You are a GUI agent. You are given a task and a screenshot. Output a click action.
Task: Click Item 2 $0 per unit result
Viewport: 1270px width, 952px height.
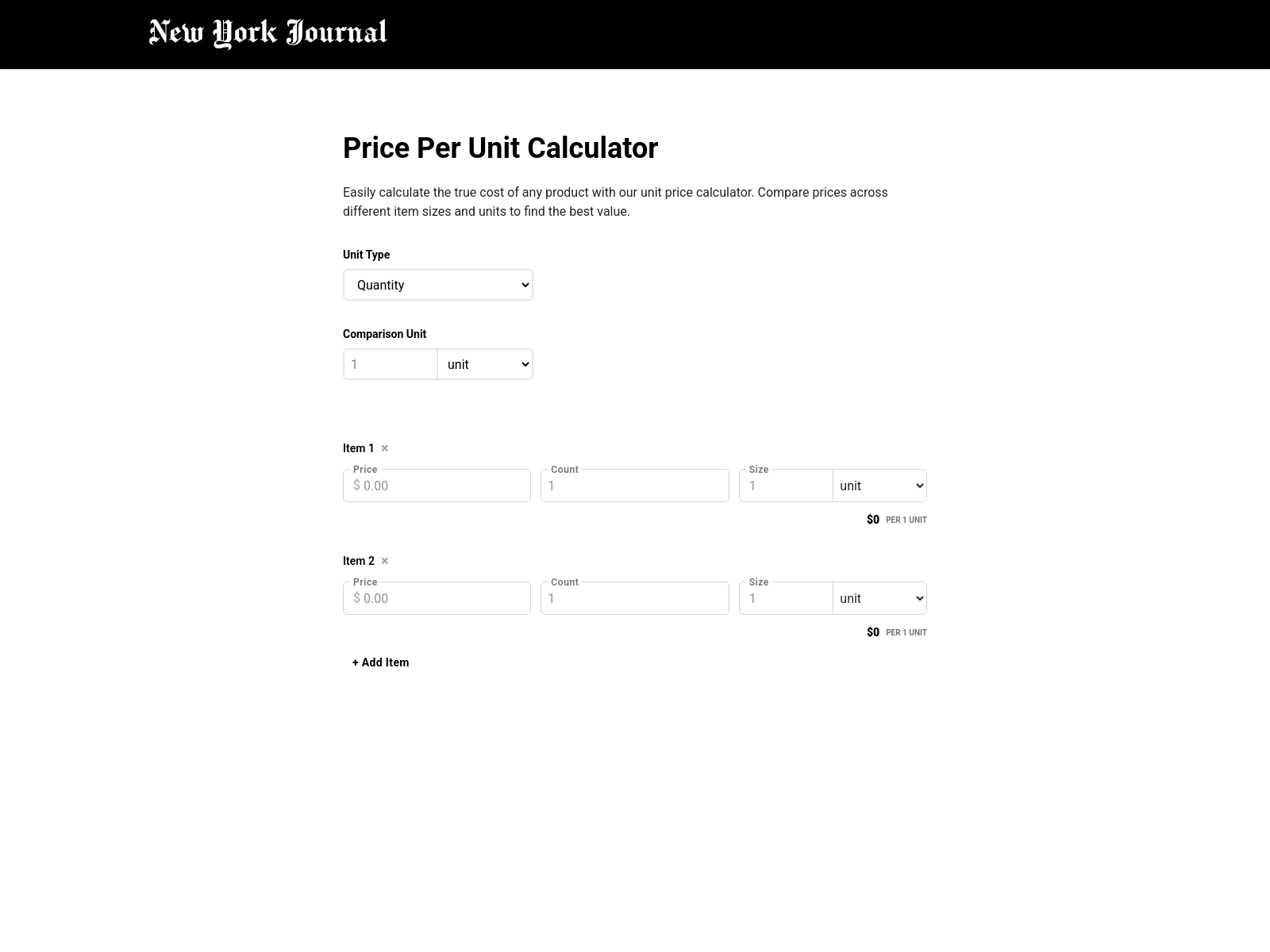(897, 632)
